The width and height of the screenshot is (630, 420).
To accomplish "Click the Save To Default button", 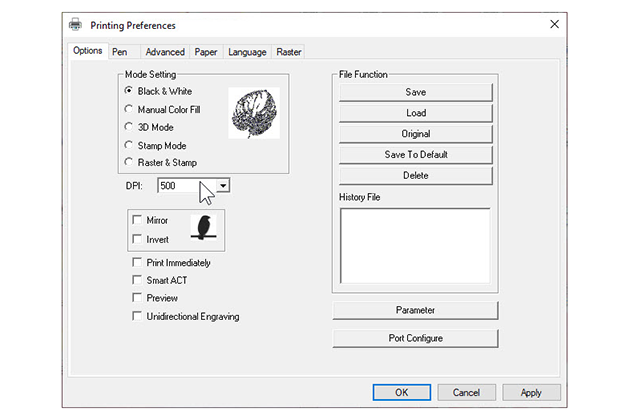I will click(416, 154).
